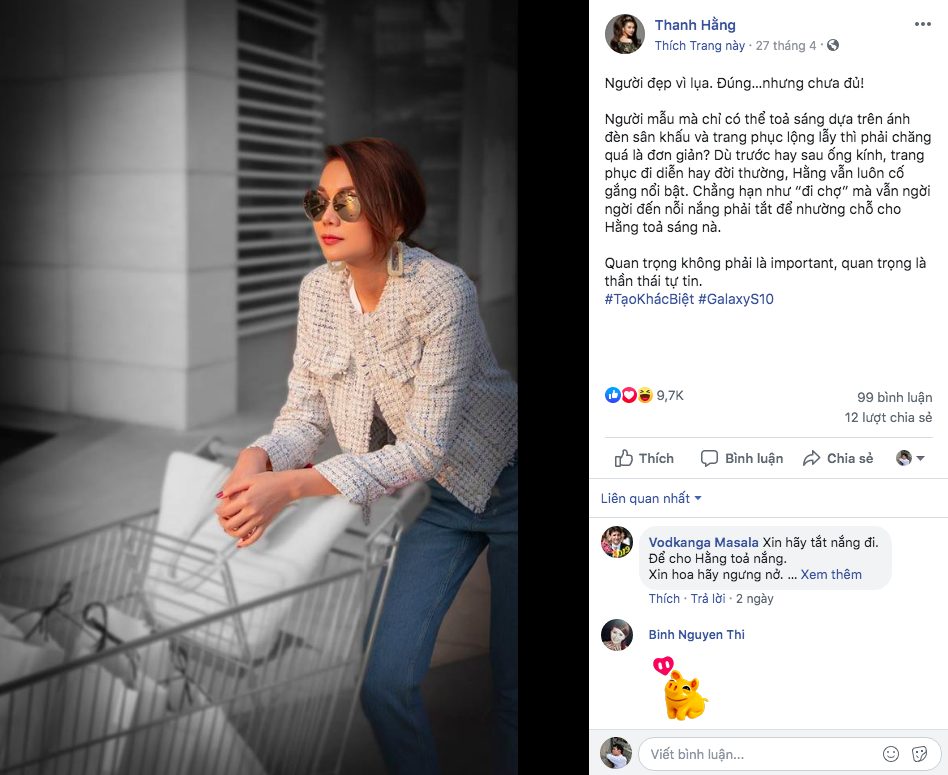Open the "Liên quan nhất" comment sort dropdown

click(x=651, y=498)
